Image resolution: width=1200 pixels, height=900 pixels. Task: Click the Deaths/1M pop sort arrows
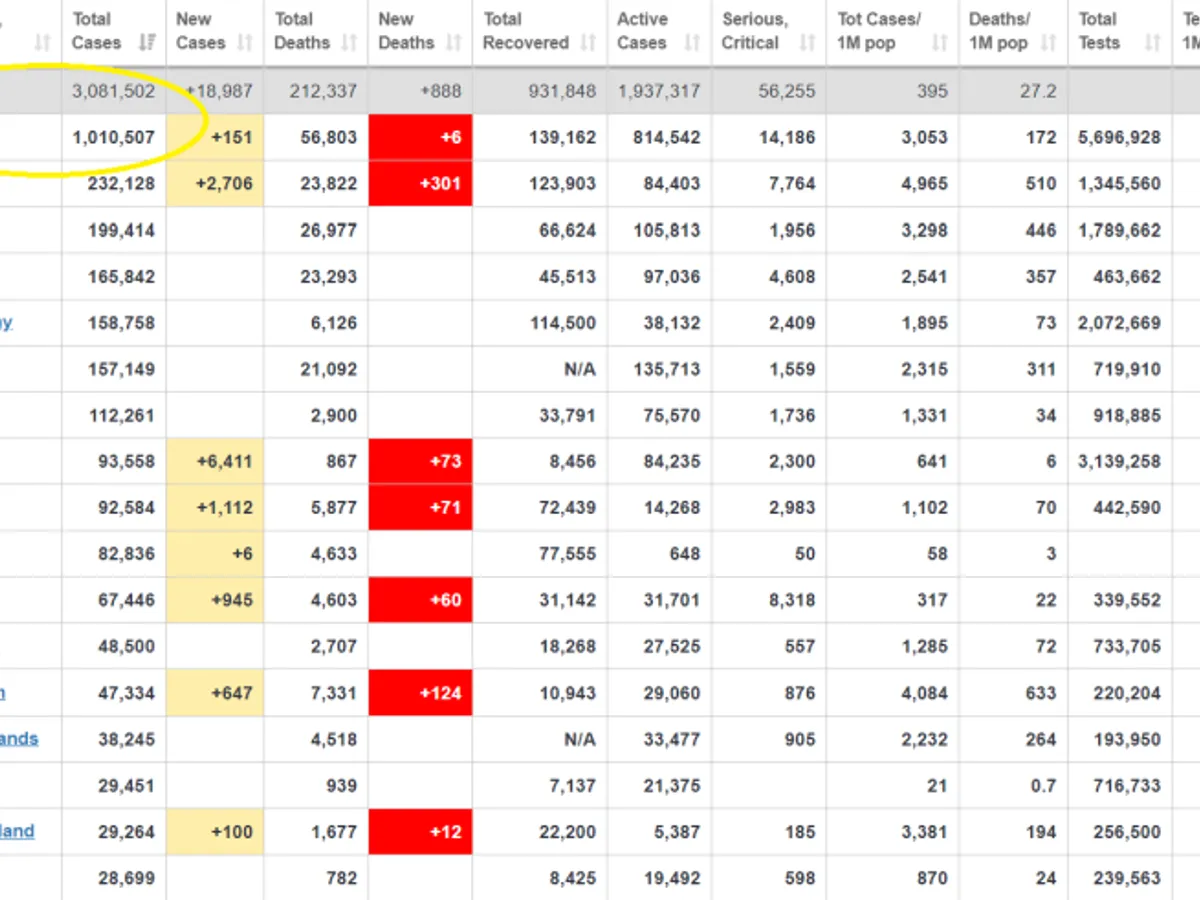click(x=1047, y=43)
